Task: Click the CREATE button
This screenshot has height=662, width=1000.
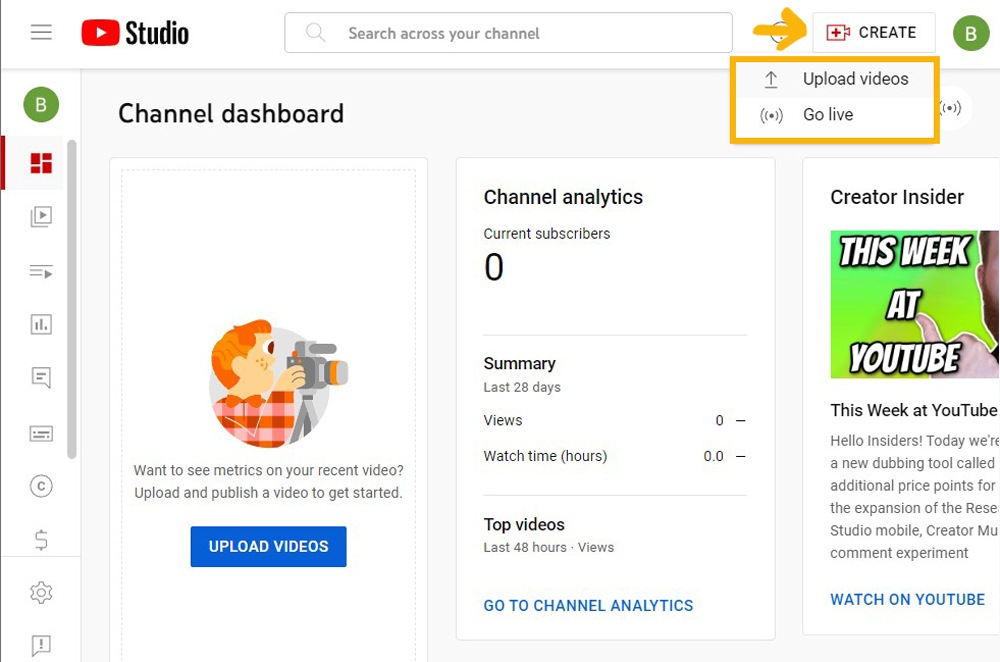Action: (x=873, y=33)
